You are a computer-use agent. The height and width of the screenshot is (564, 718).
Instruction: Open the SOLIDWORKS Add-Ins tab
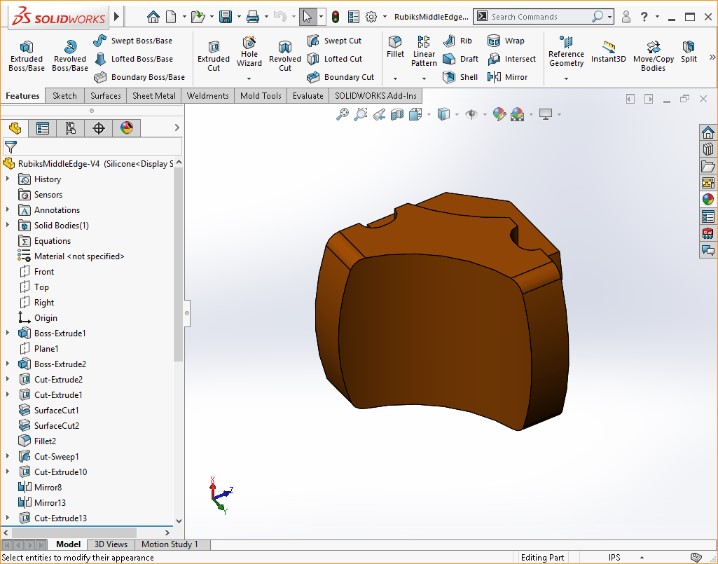click(x=375, y=96)
